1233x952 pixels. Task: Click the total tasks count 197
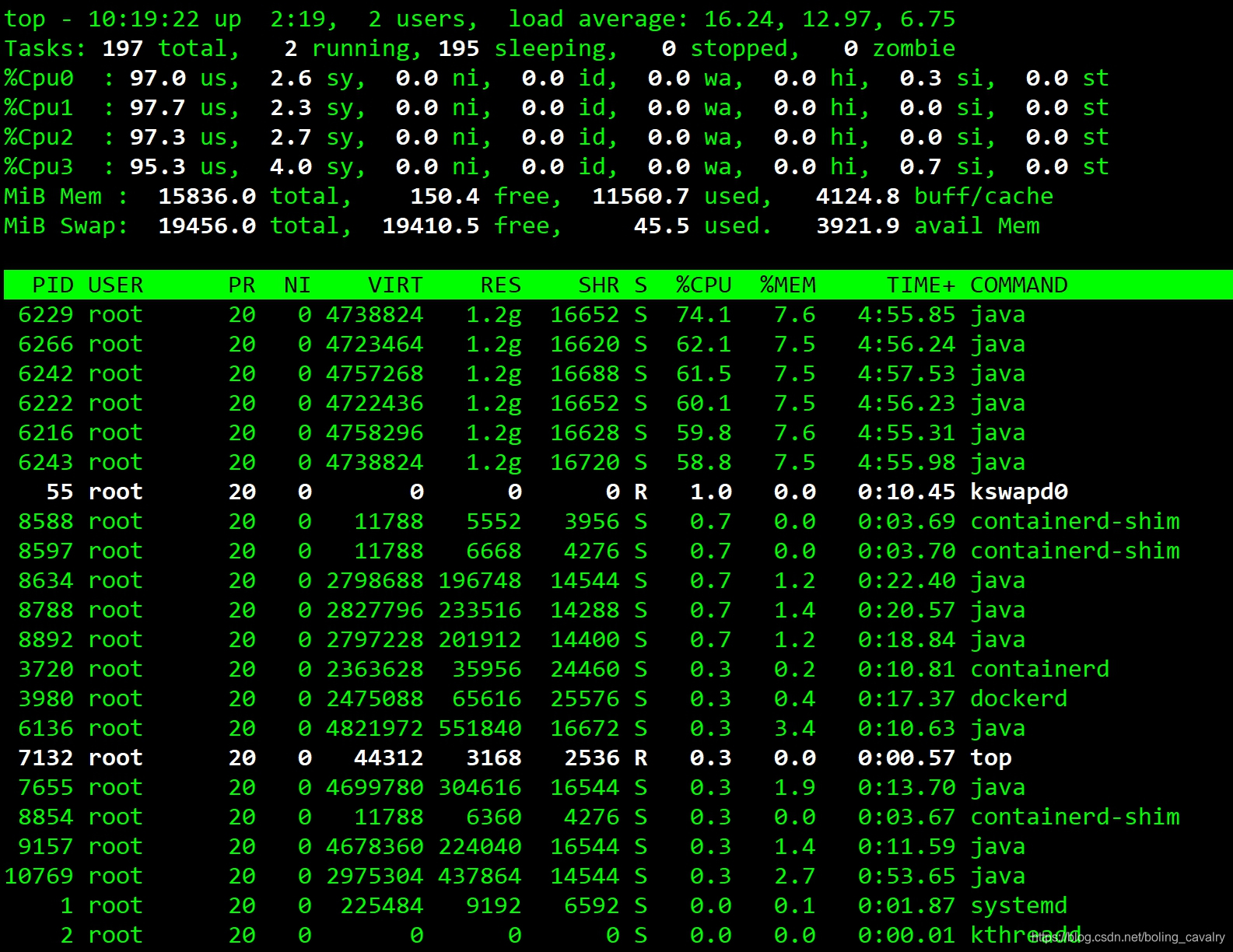[123, 48]
